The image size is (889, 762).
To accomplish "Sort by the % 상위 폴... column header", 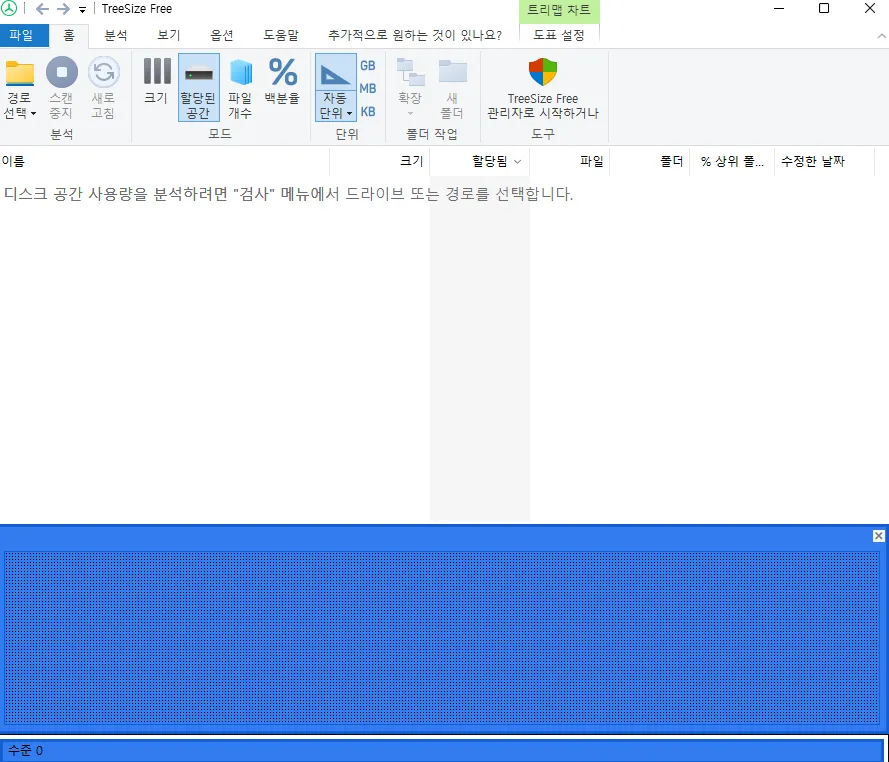I will (732, 162).
